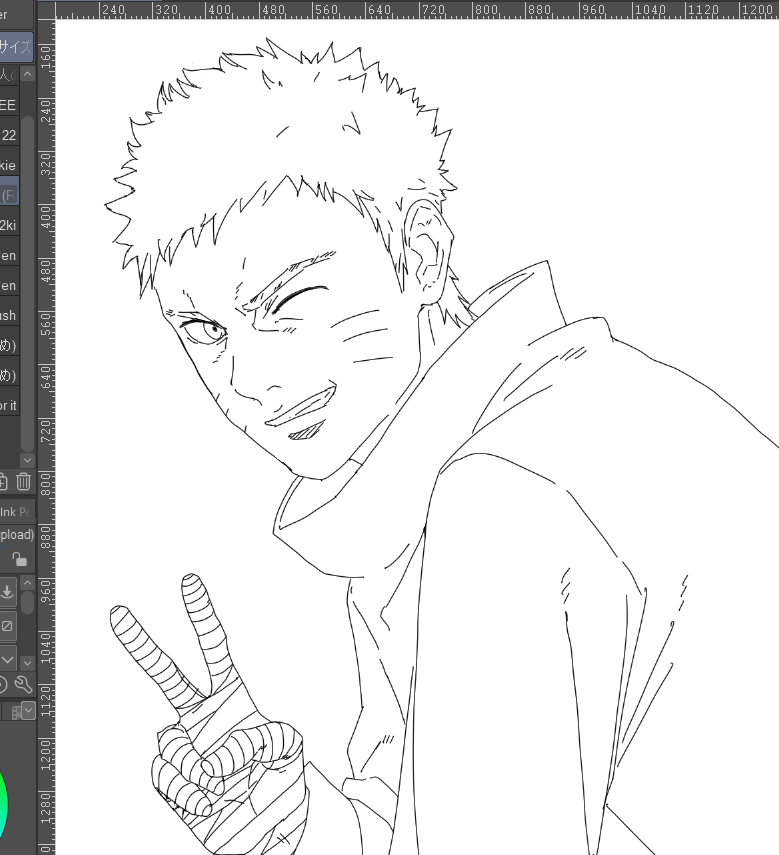Image resolution: width=779 pixels, height=855 pixels.
Task: Open settings with the wrench icon
Action: (x=23, y=684)
